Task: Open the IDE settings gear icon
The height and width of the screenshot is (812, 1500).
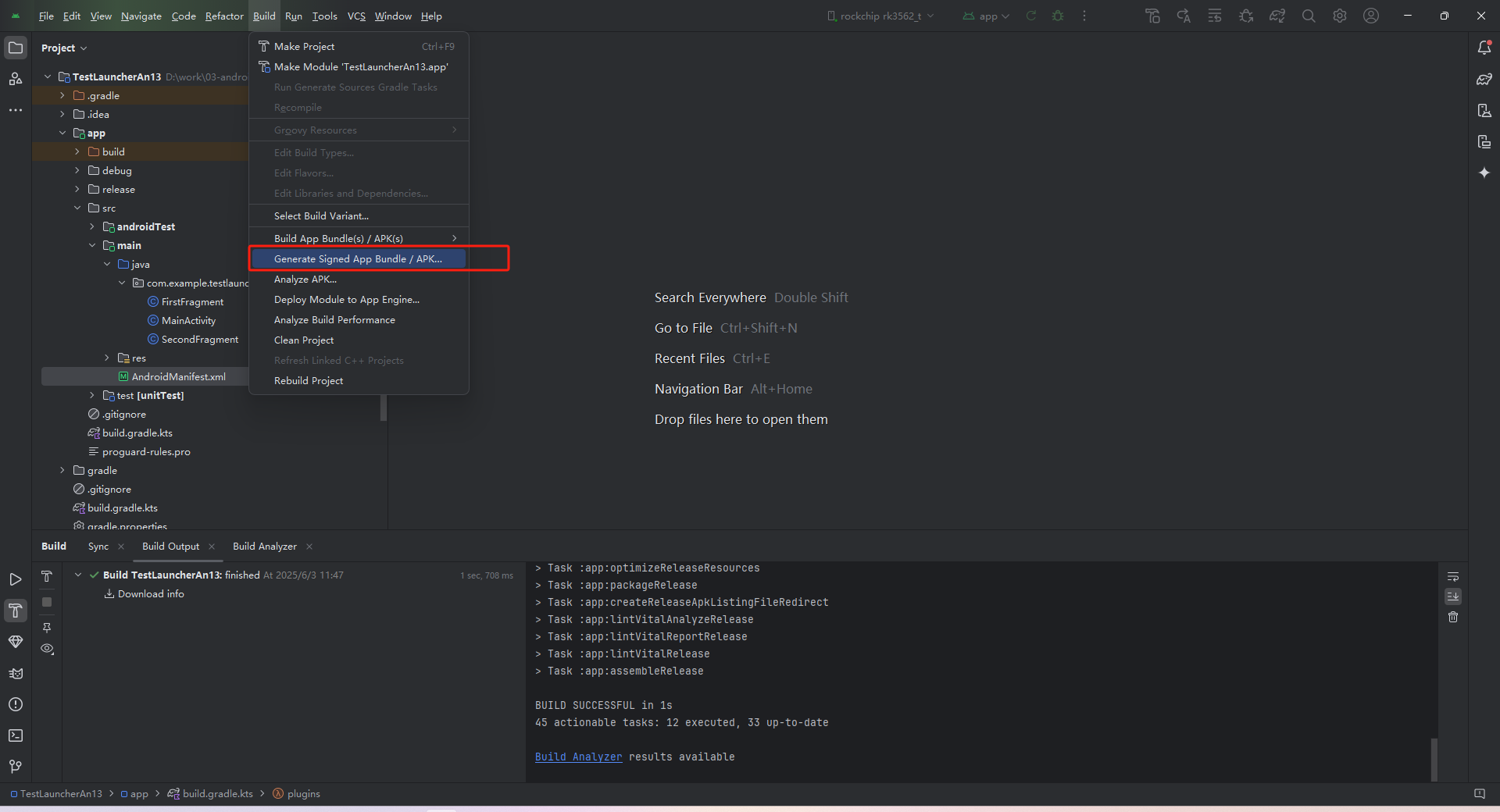Action: [1340, 16]
